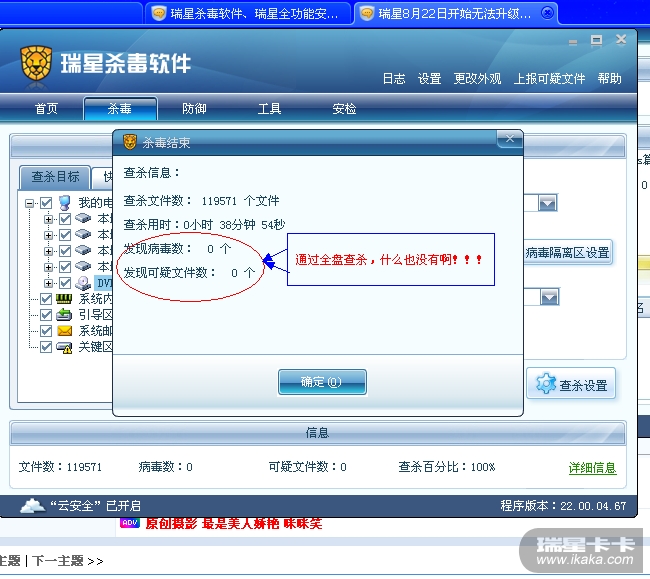Open the 日志 menu
650x579 pixels.
tap(393, 78)
